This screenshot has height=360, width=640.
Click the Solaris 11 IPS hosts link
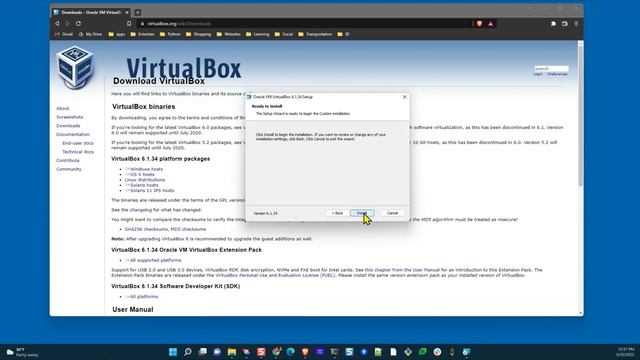[149, 190]
